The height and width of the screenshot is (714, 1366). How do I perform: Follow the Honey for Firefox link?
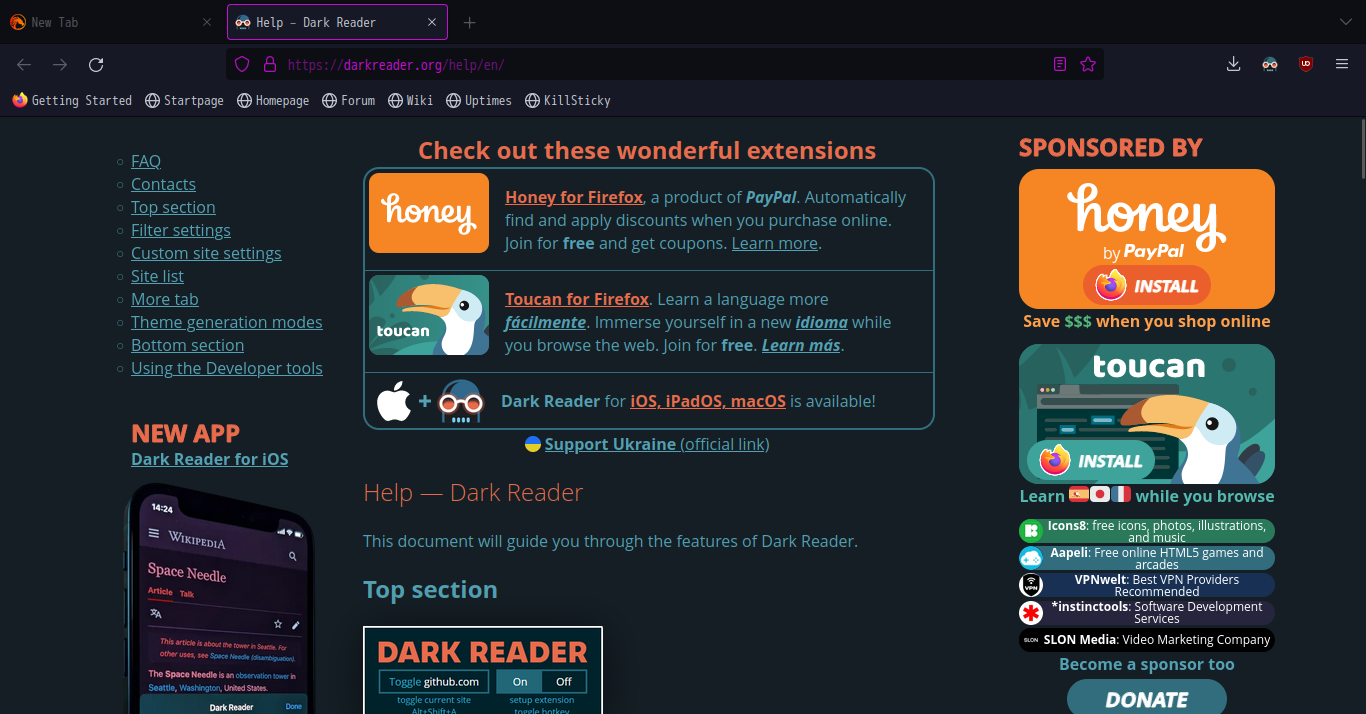(x=574, y=197)
